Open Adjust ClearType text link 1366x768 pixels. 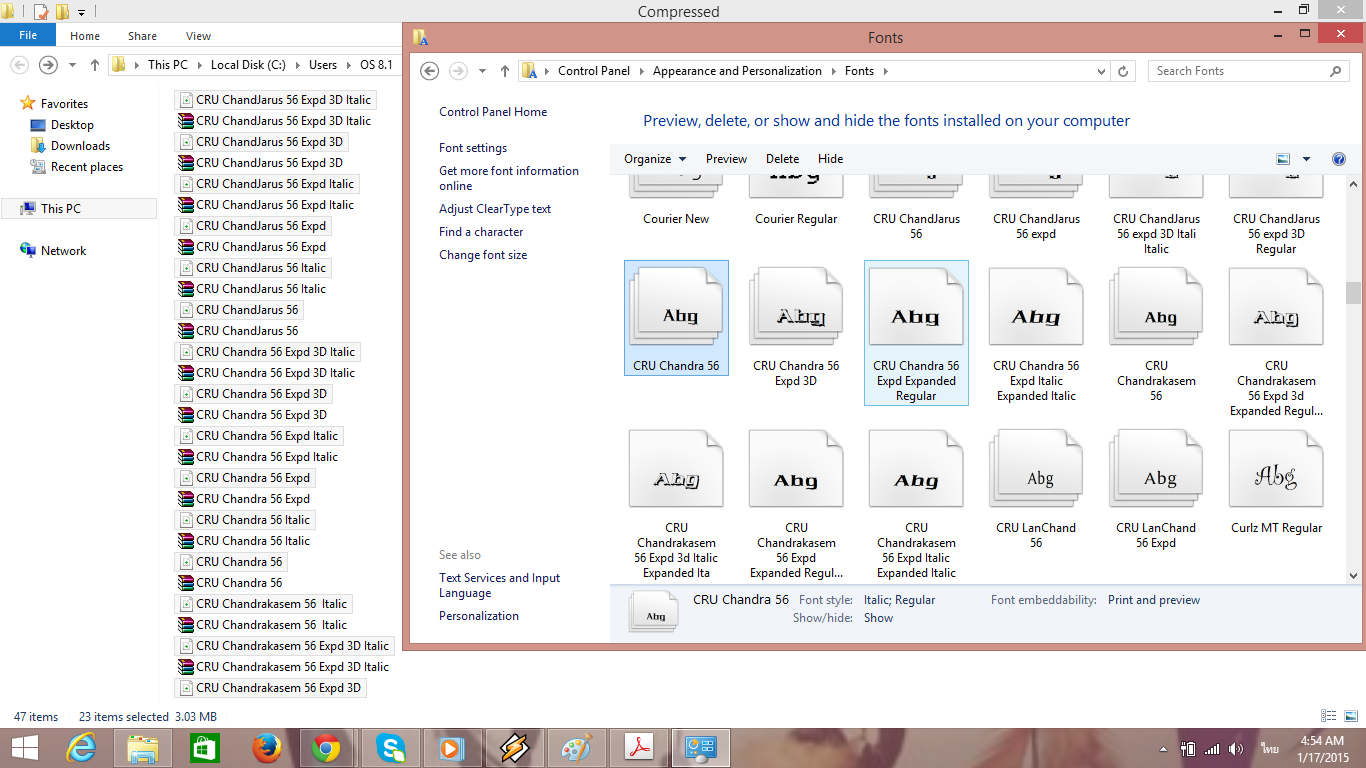(495, 209)
